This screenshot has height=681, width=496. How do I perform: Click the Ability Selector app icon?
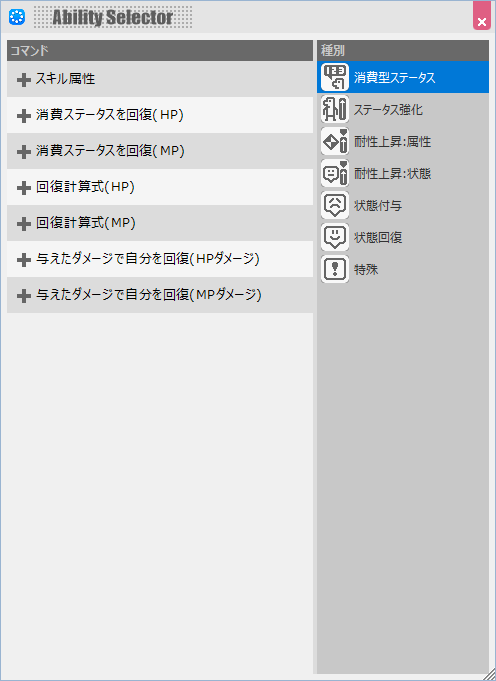pyautogui.click(x=17, y=17)
